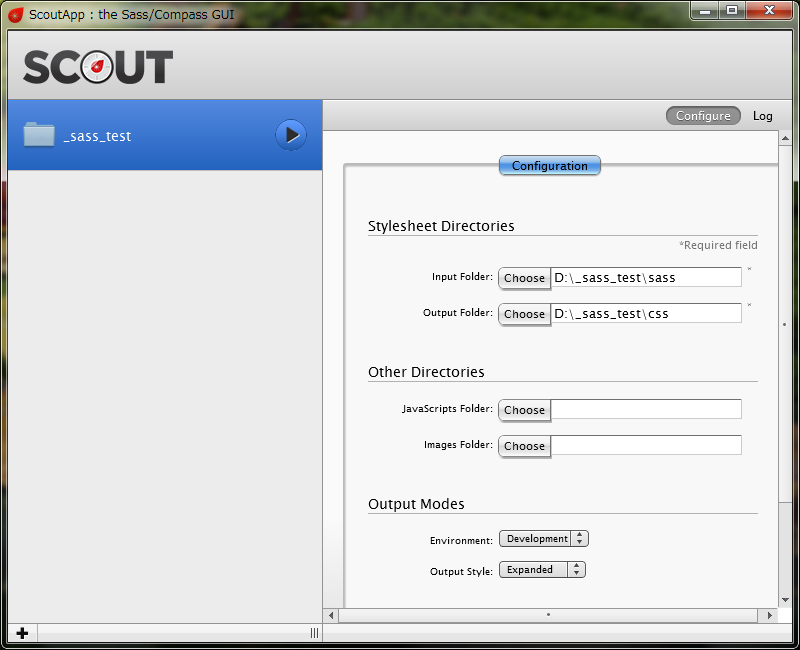Click the *Required field note
Image resolution: width=800 pixels, height=650 pixels.
(x=718, y=245)
